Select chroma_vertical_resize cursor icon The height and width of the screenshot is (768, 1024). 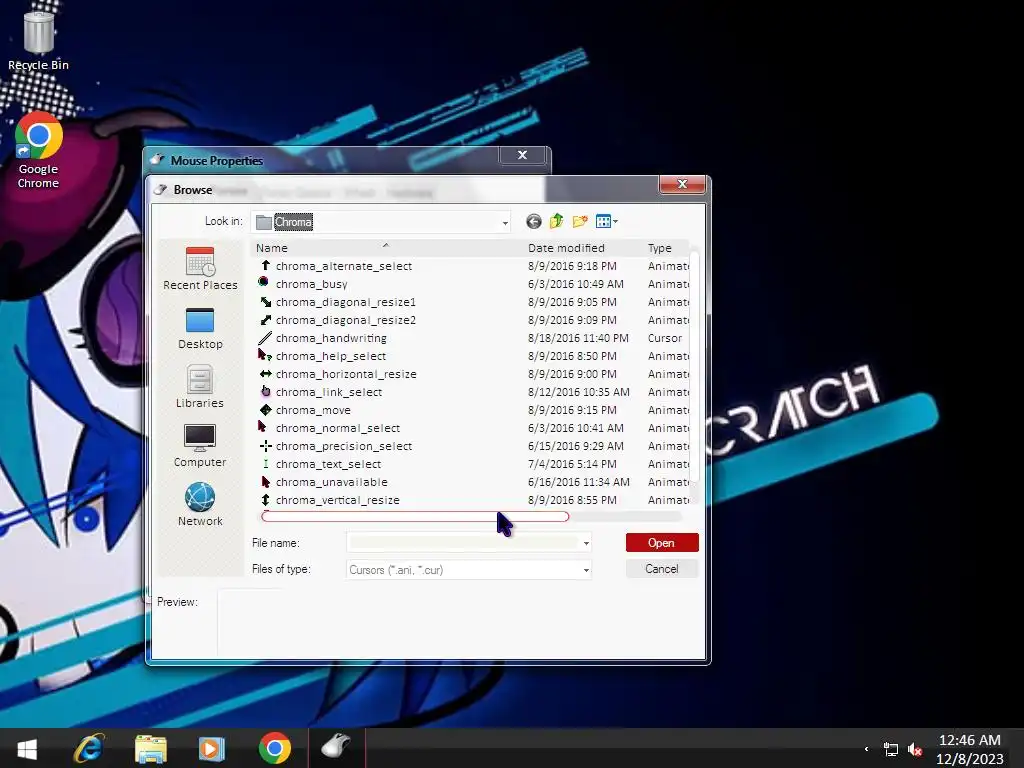(x=265, y=500)
